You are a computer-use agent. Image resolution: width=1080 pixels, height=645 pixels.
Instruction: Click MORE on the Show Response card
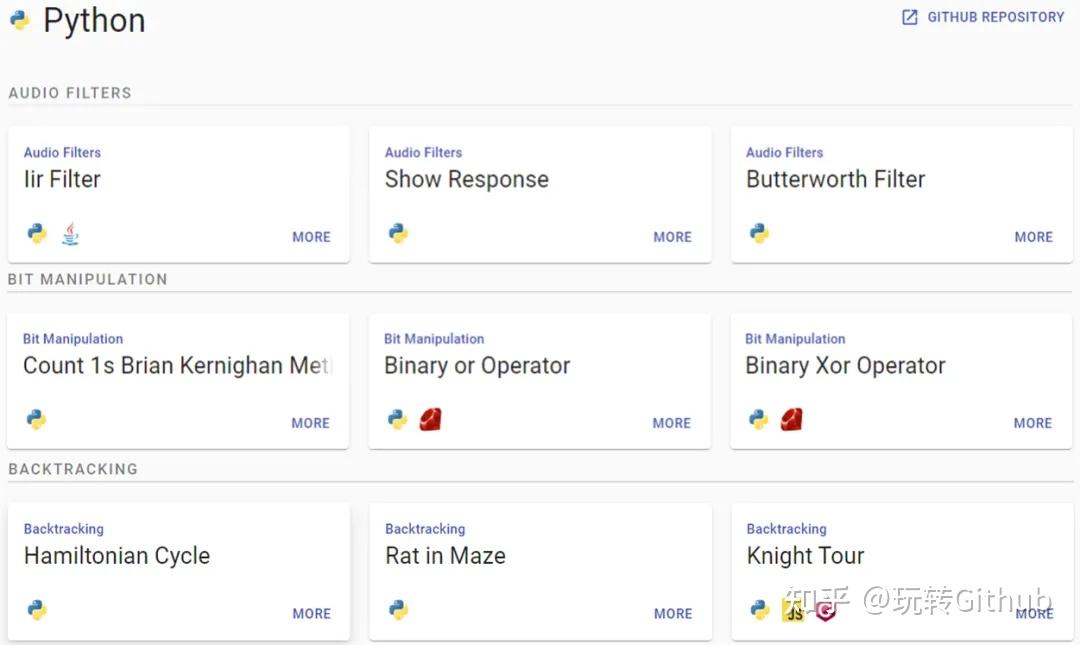tap(672, 237)
